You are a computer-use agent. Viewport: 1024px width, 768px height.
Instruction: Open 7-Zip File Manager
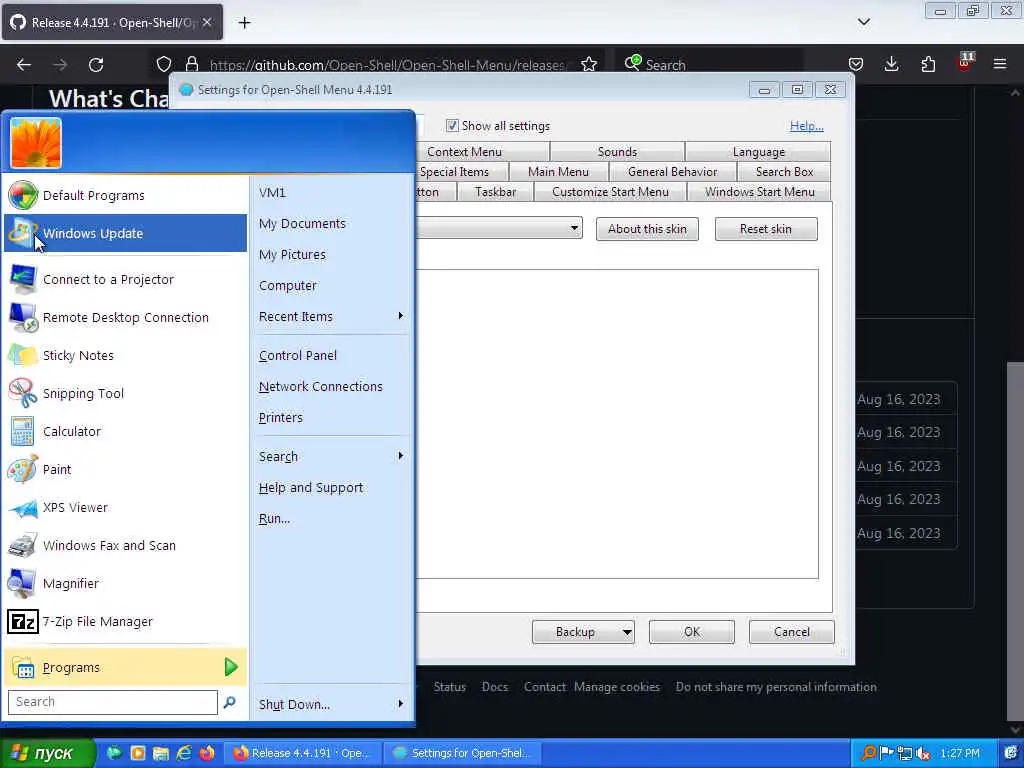(x=125, y=622)
